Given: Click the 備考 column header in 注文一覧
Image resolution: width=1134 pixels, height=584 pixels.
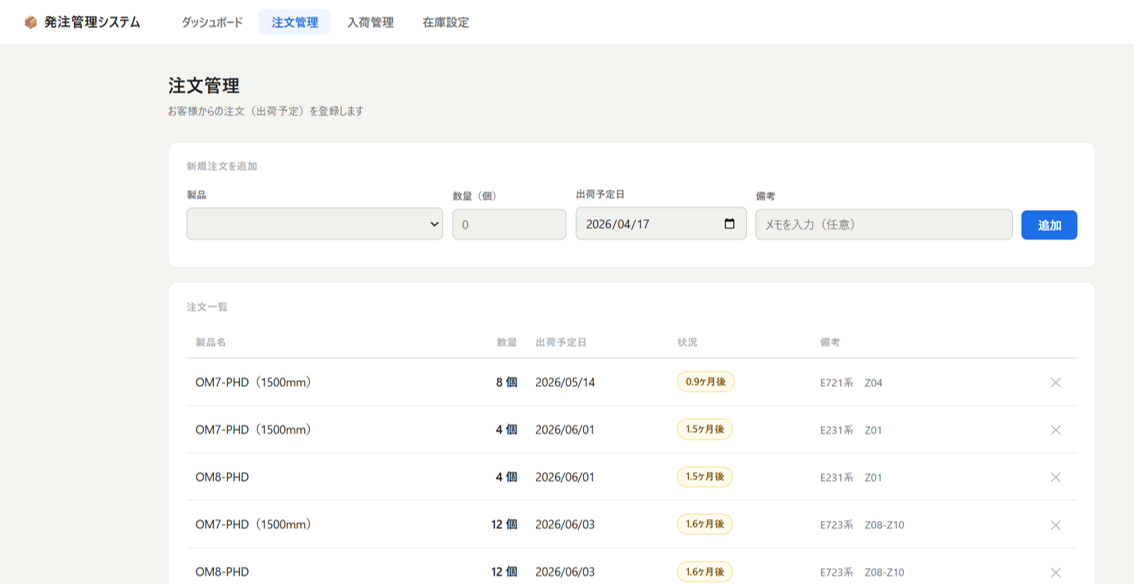Looking at the screenshot, I should coord(830,342).
